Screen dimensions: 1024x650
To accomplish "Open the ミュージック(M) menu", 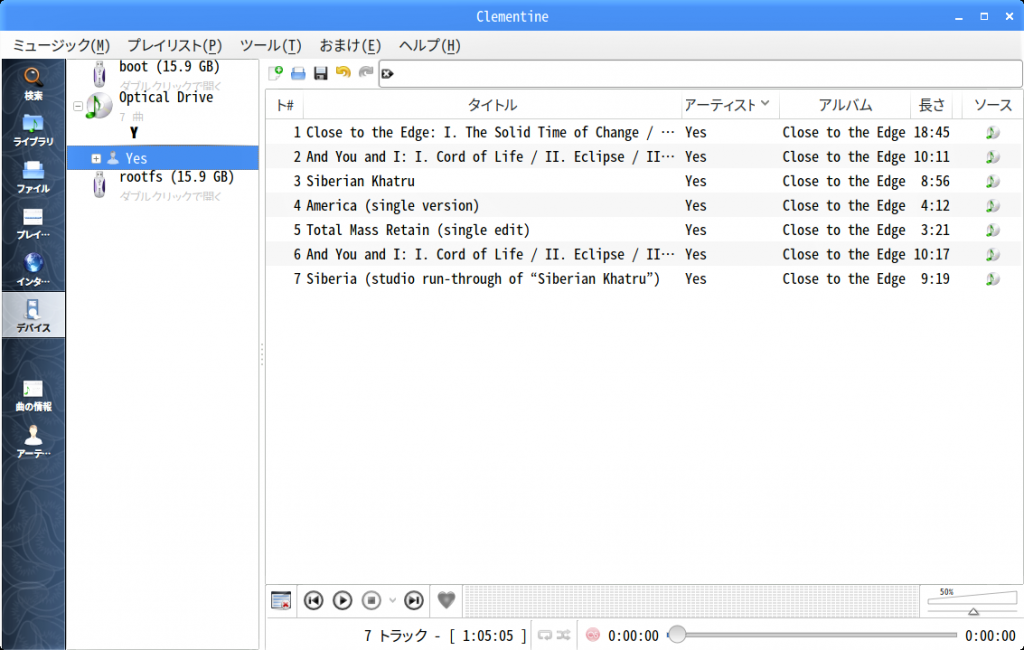I will 61,46.
